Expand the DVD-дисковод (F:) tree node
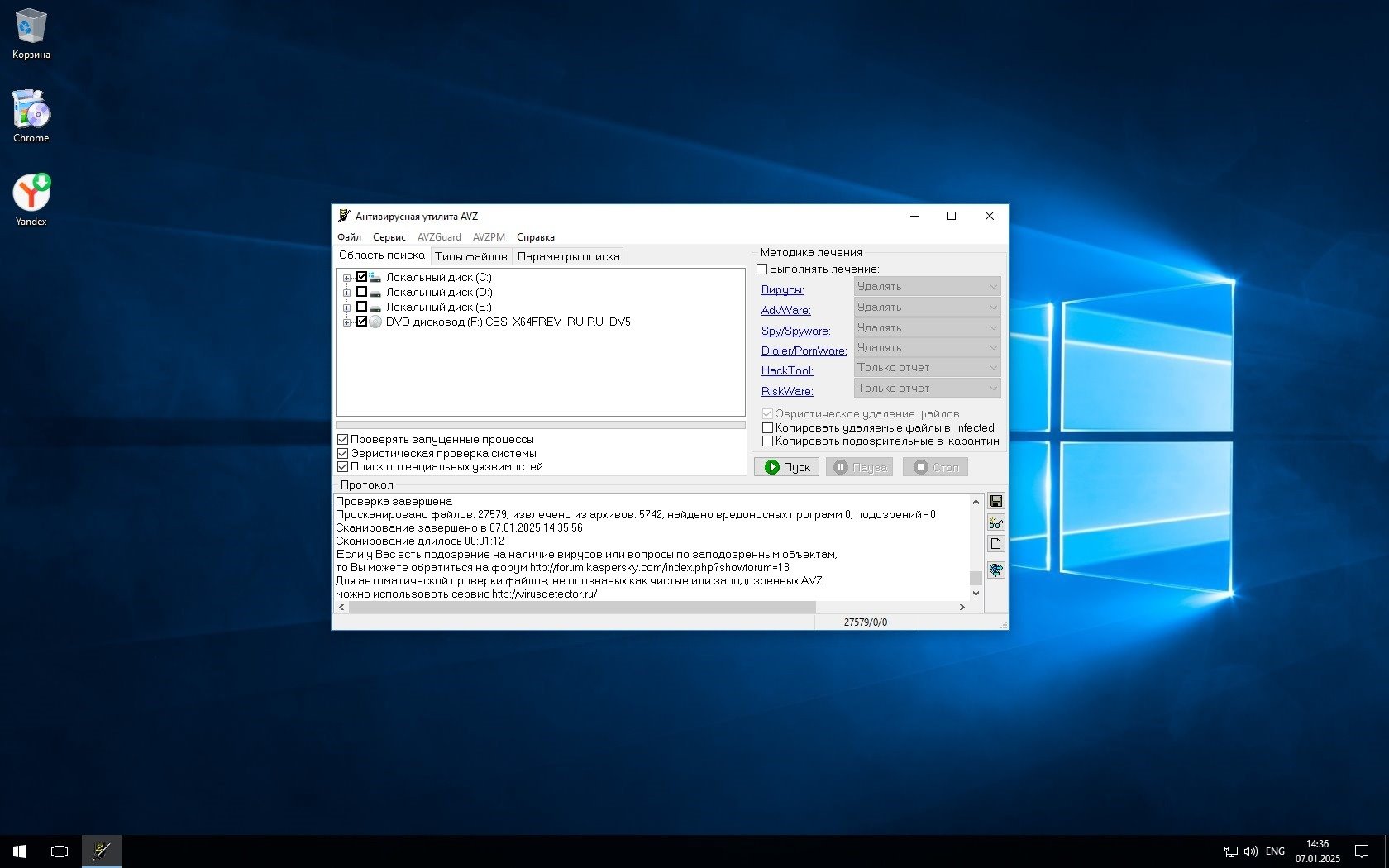Screen dimensions: 1389x868 coord(346,322)
